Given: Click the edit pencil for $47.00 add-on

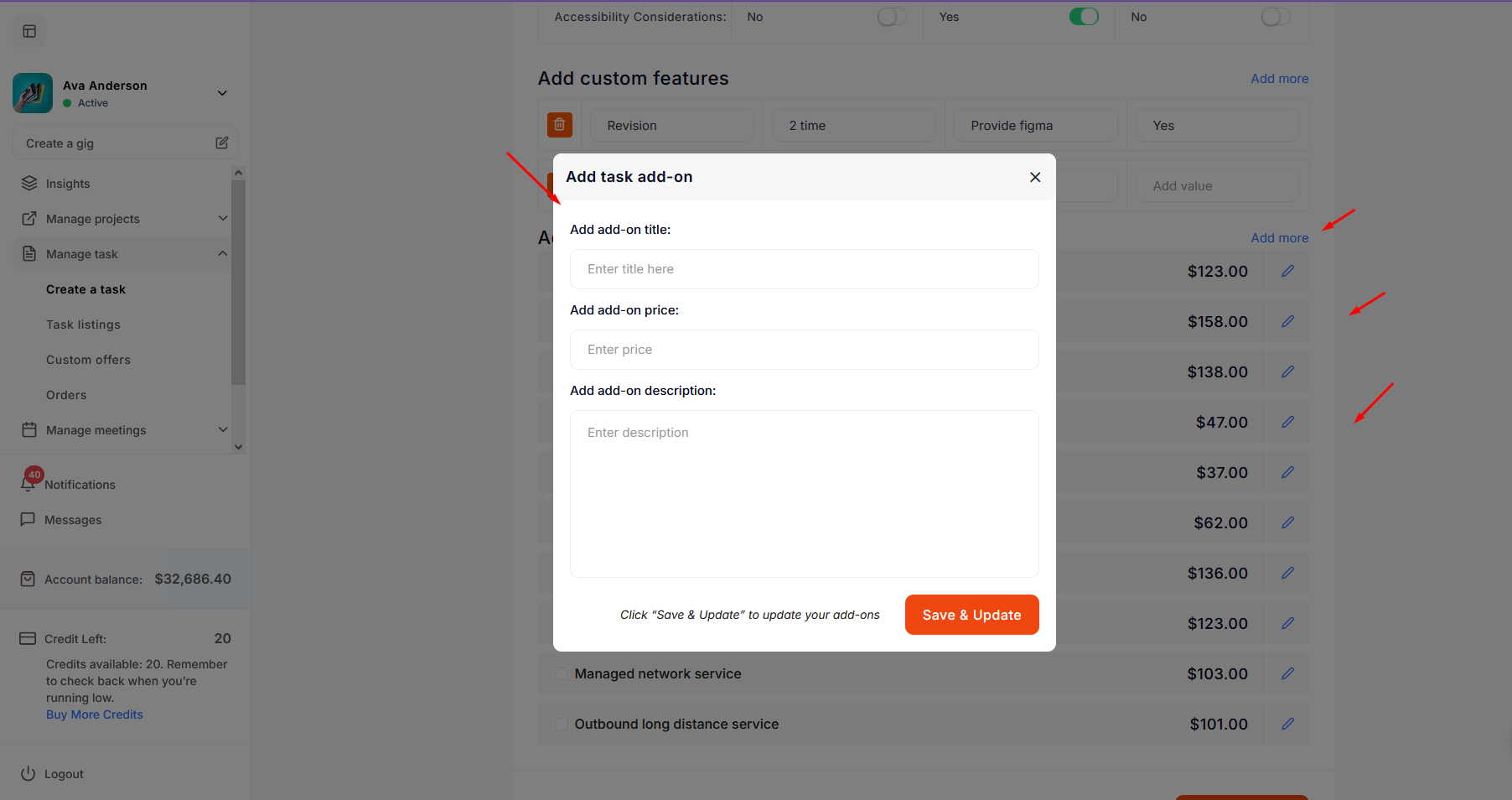Looking at the screenshot, I should click(1287, 422).
